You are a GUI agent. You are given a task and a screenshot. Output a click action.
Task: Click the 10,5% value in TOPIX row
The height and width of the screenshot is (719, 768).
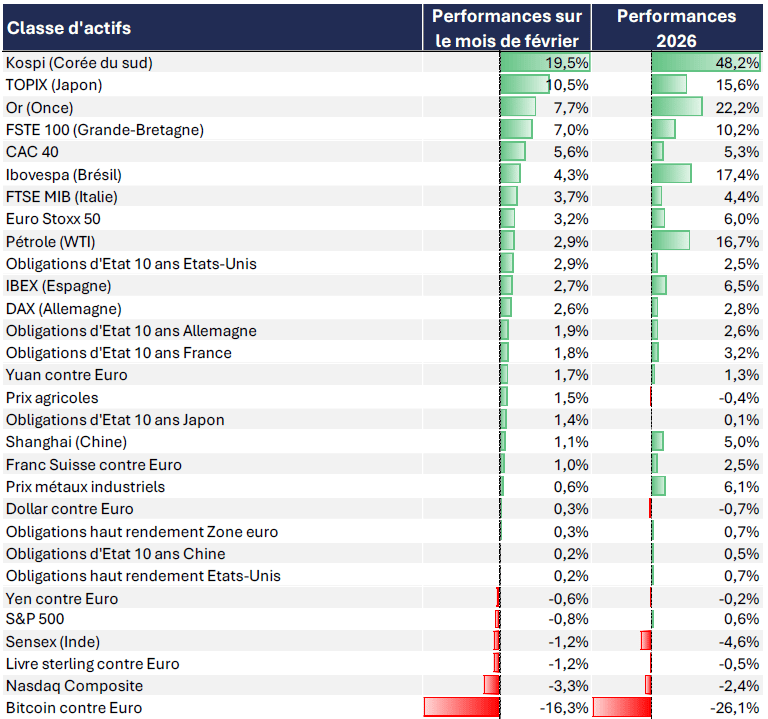pyautogui.click(x=567, y=85)
